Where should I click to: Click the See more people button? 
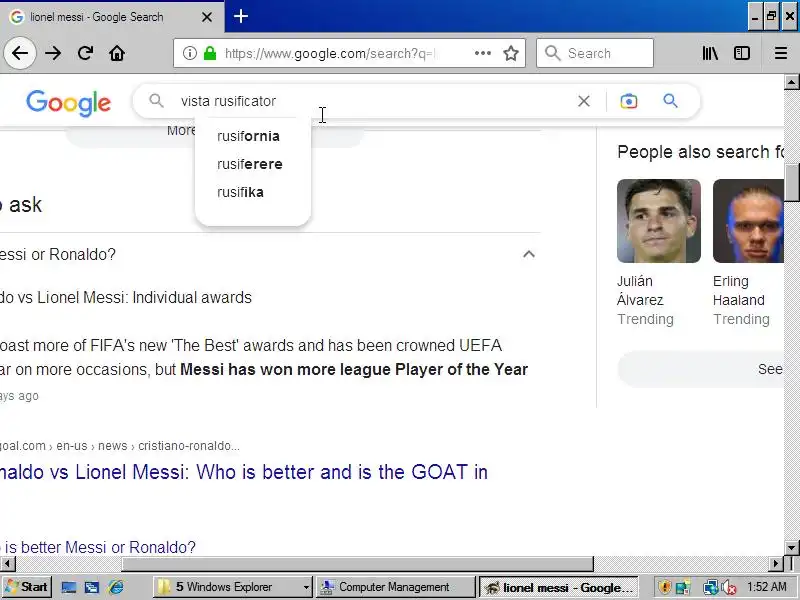pos(701,369)
